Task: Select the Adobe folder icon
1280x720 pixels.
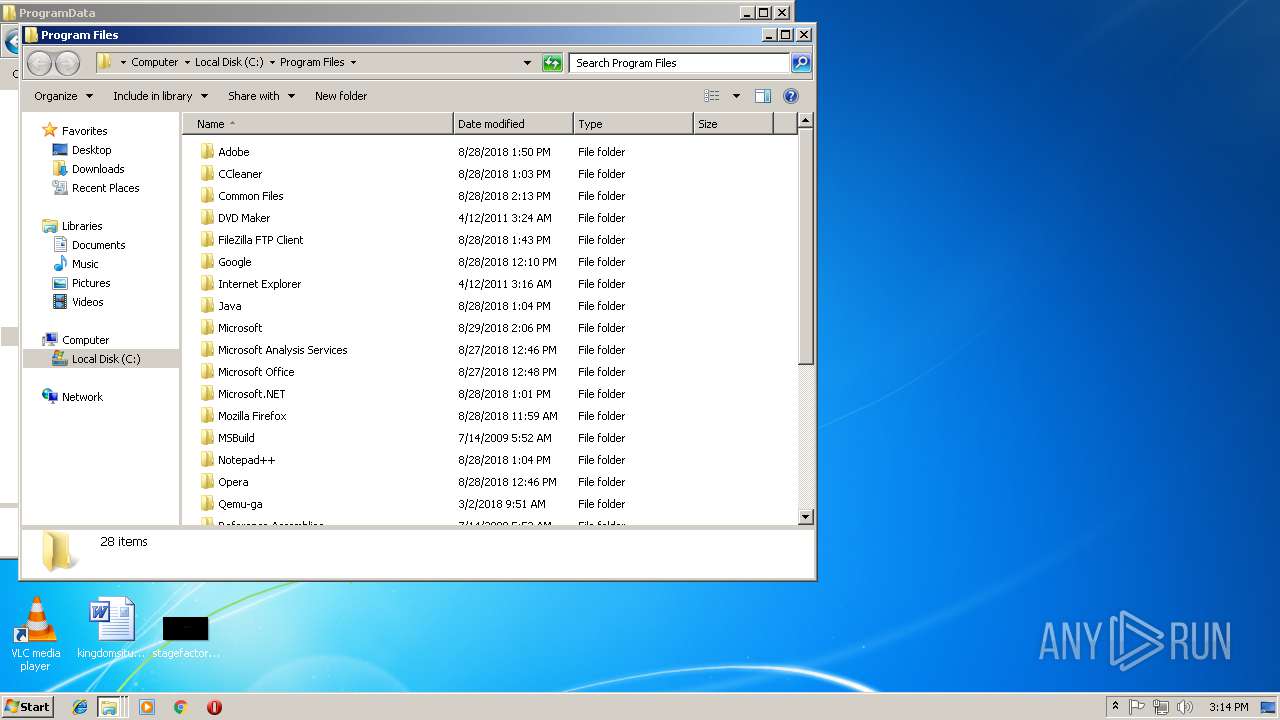Action: point(207,152)
